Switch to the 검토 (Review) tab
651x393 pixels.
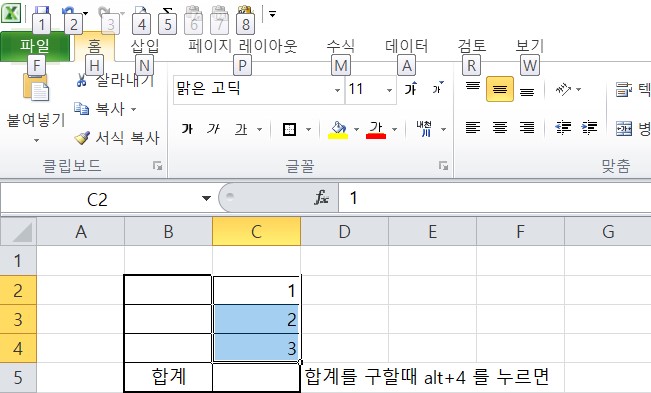[472, 46]
